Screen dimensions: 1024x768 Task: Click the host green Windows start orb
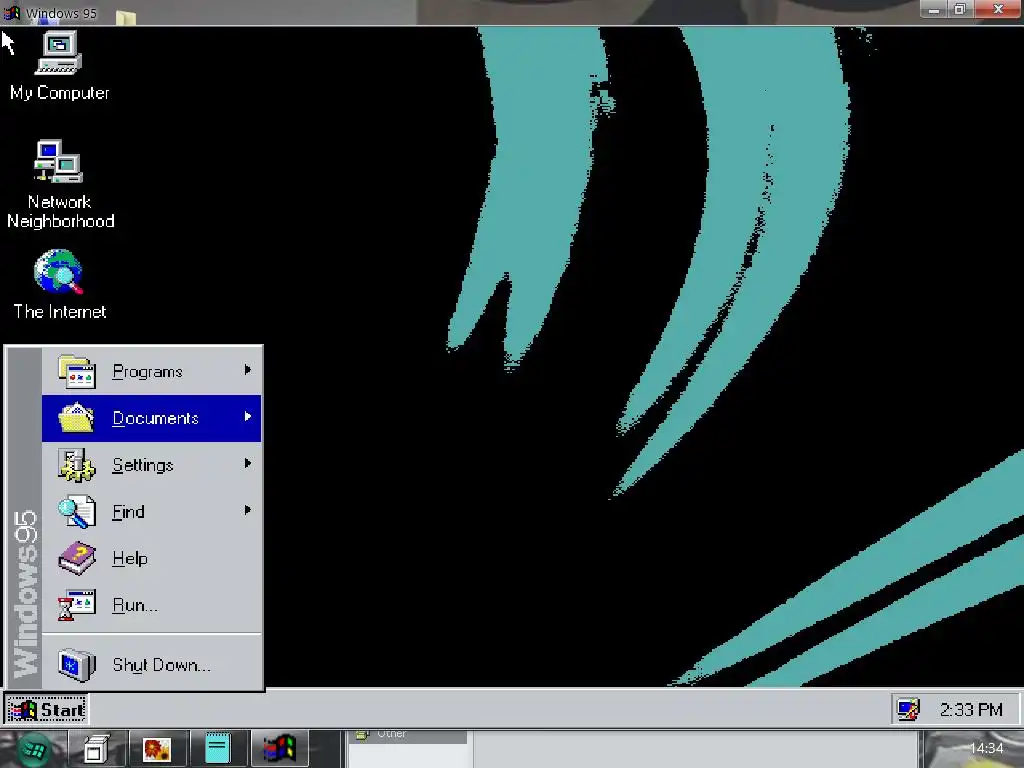click(x=33, y=750)
